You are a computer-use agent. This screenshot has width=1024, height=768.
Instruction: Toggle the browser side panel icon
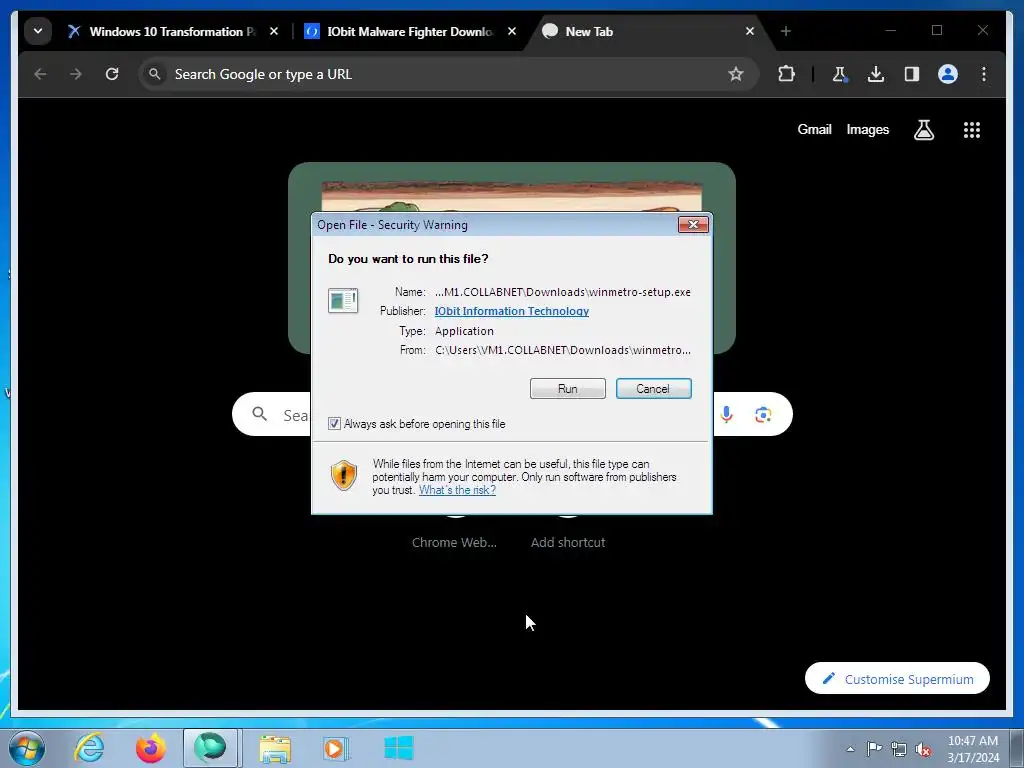912,74
